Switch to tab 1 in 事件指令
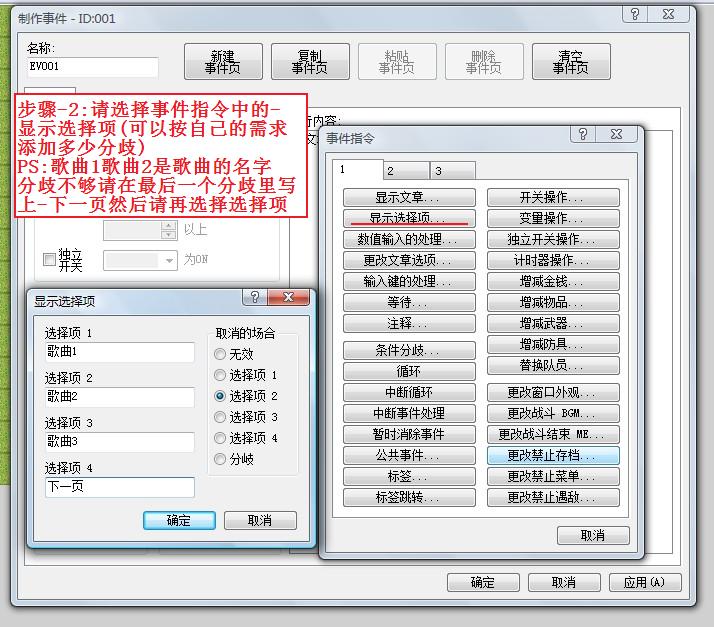The width and height of the screenshot is (714, 627). click(357, 170)
